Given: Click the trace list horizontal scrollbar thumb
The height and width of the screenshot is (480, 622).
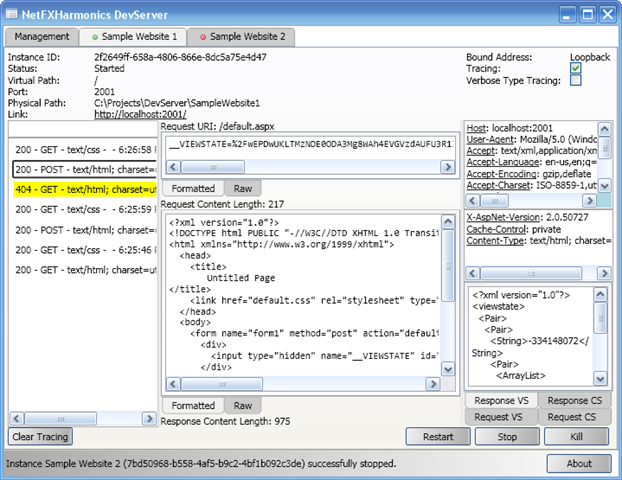Looking at the screenshot, I should tap(60, 419).
